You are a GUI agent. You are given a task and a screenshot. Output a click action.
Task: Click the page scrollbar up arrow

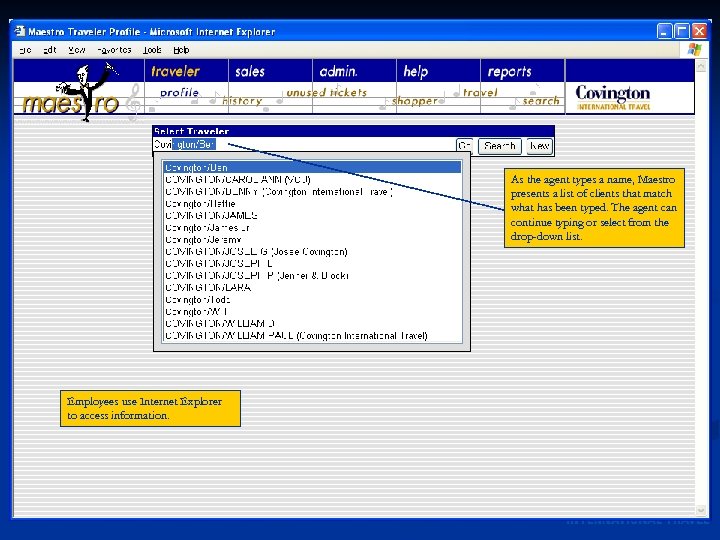pos(700,67)
